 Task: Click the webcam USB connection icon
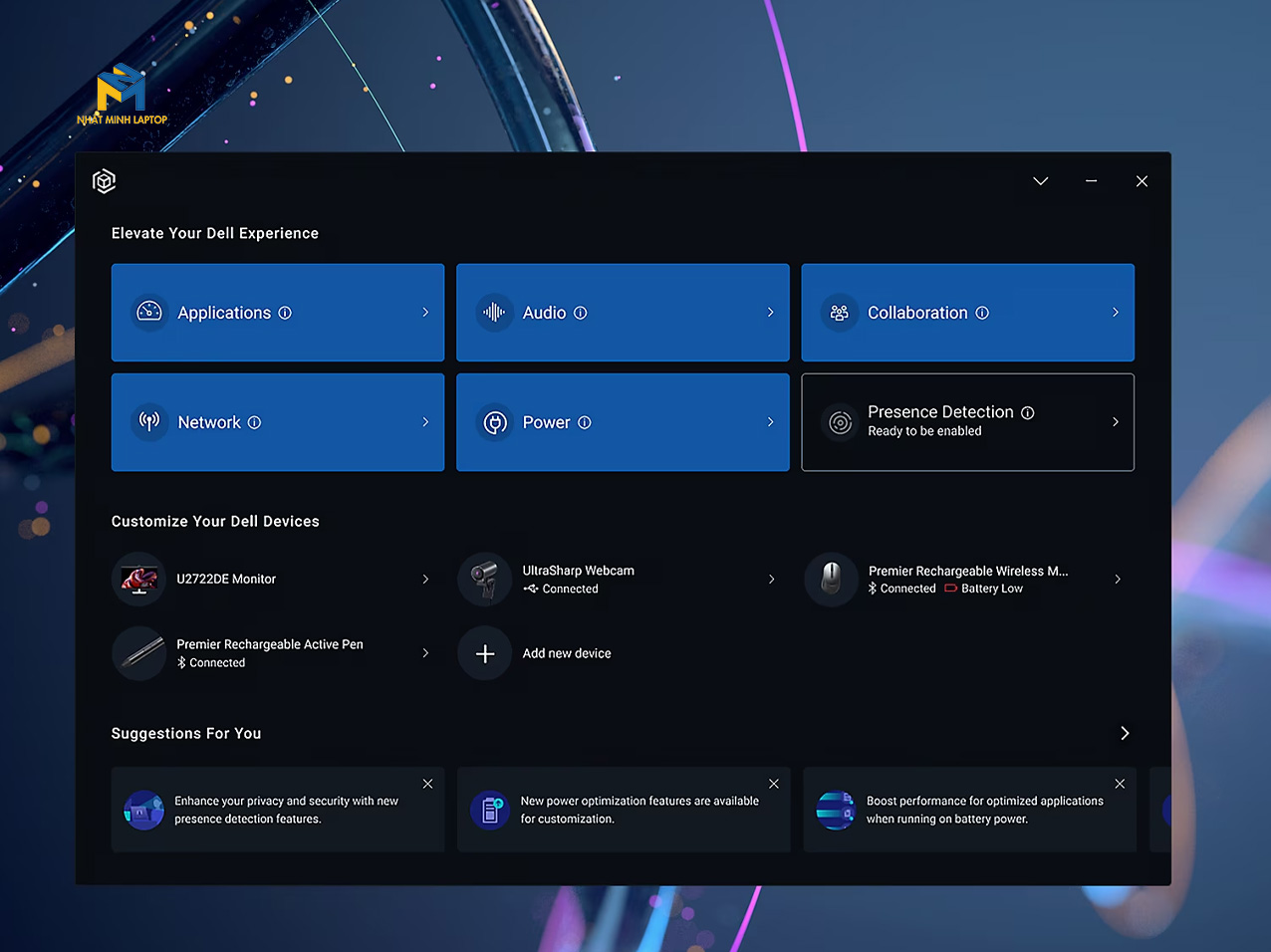pos(531,589)
